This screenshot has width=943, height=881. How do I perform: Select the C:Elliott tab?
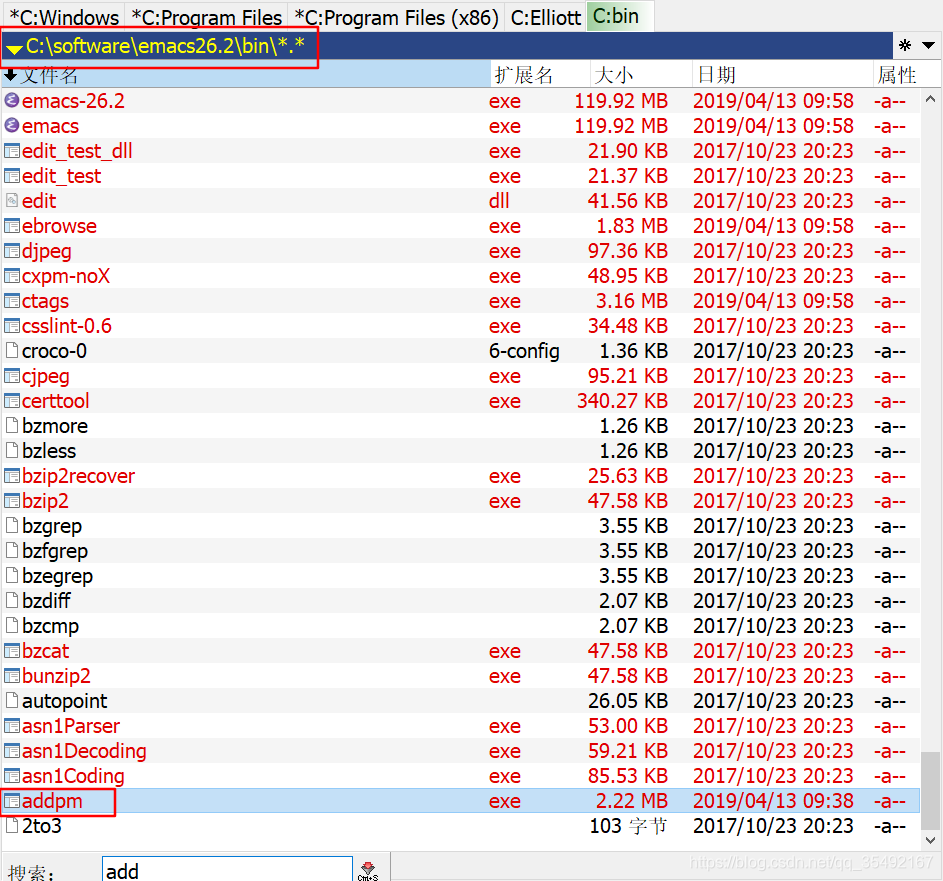(545, 17)
